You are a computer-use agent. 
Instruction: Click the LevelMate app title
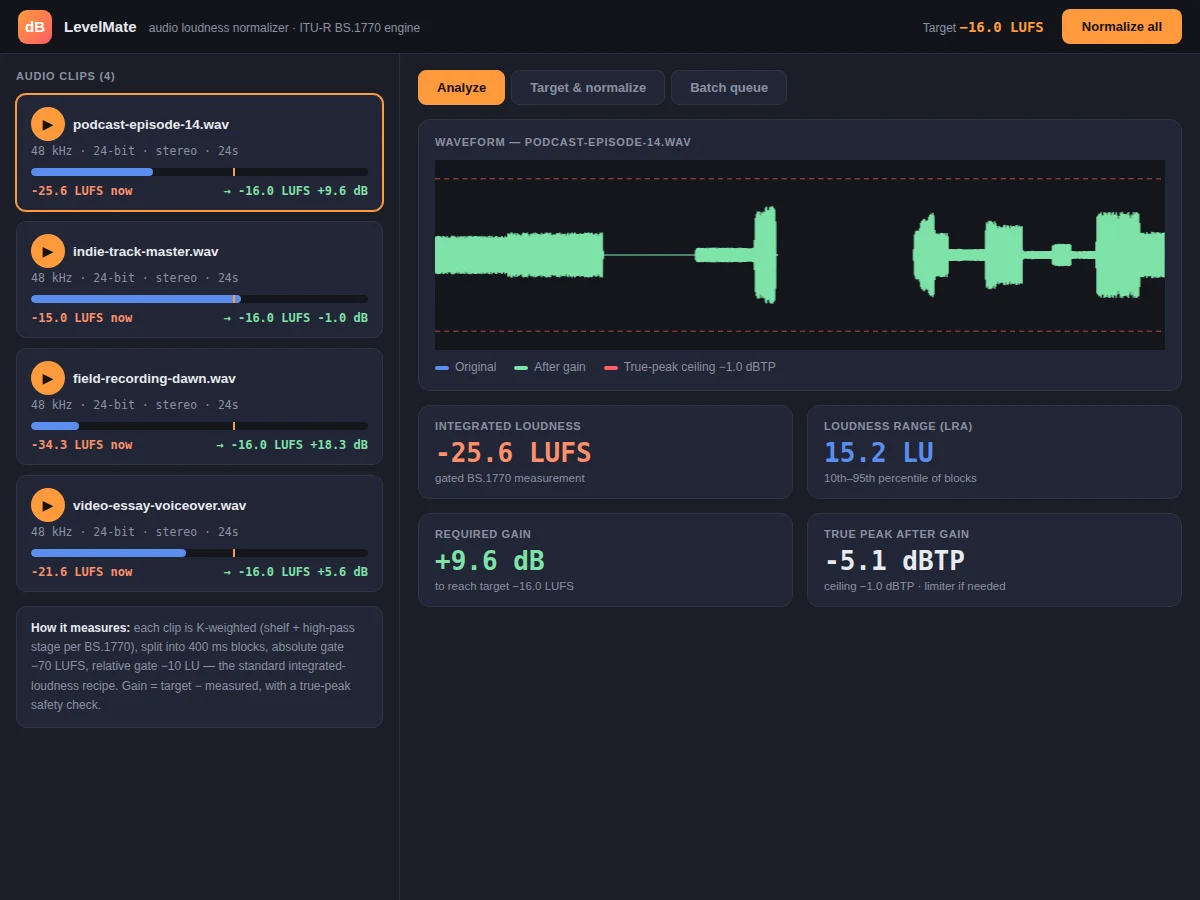click(x=100, y=27)
